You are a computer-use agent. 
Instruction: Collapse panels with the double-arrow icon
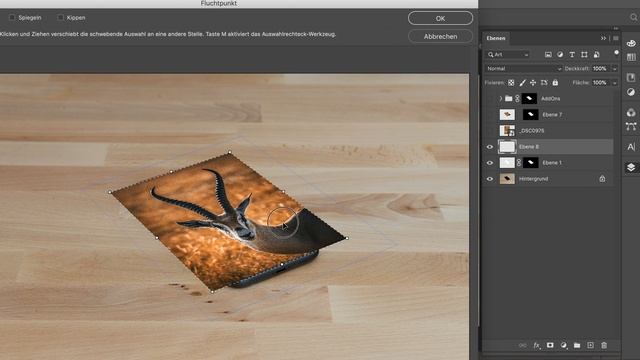[x=603, y=38]
